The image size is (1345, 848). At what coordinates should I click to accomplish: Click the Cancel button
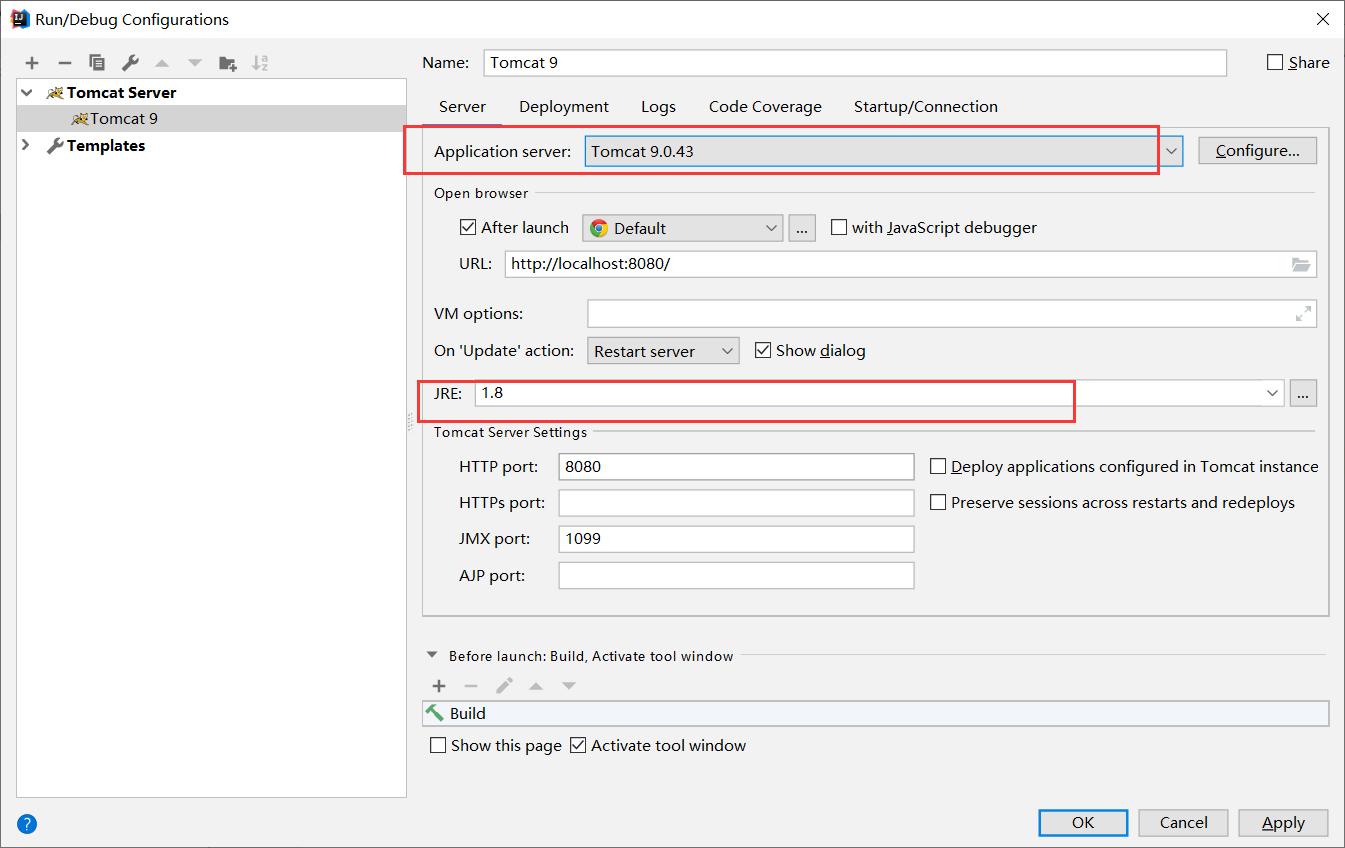[1183, 822]
